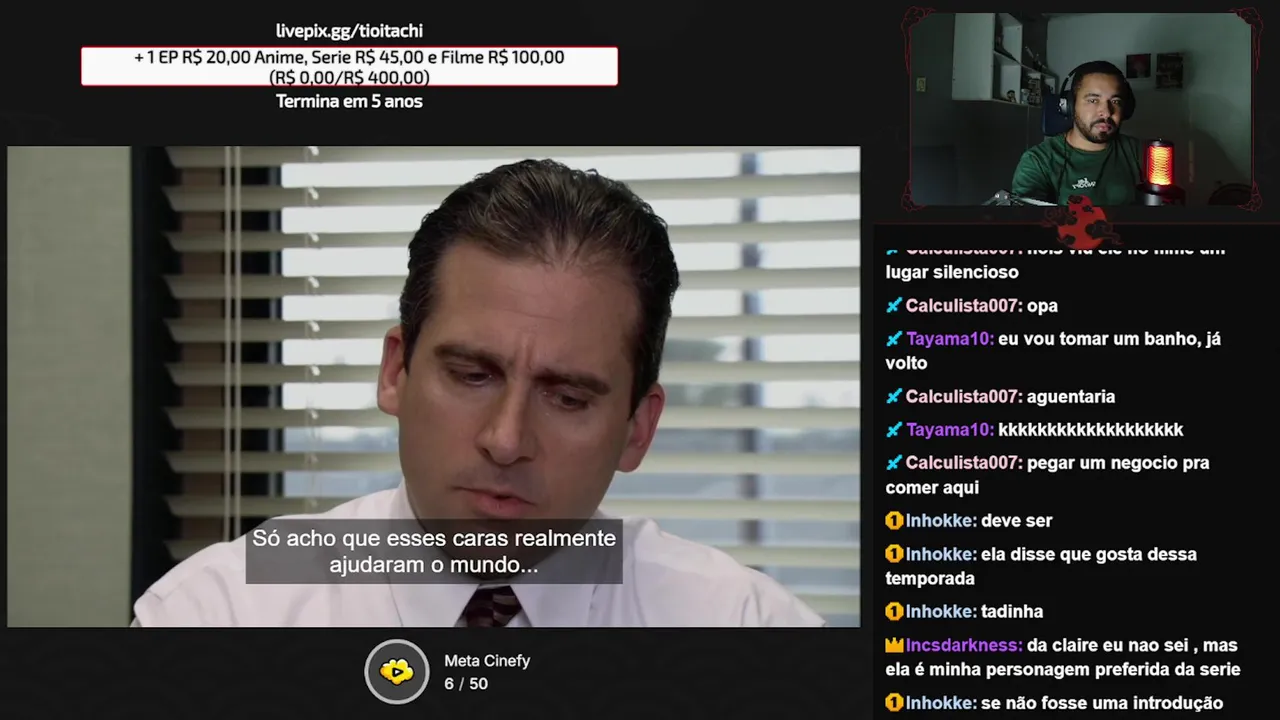1280x720 pixels.
Task: Click the '6 / 50' goal counter
Action: pyautogui.click(x=466, y=684)
